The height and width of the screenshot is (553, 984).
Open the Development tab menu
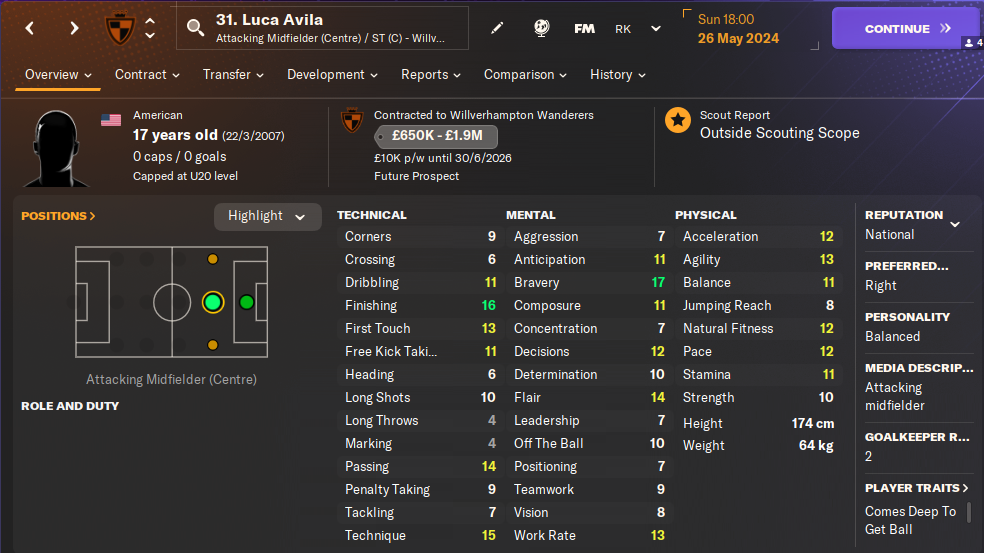click(332, 75)
